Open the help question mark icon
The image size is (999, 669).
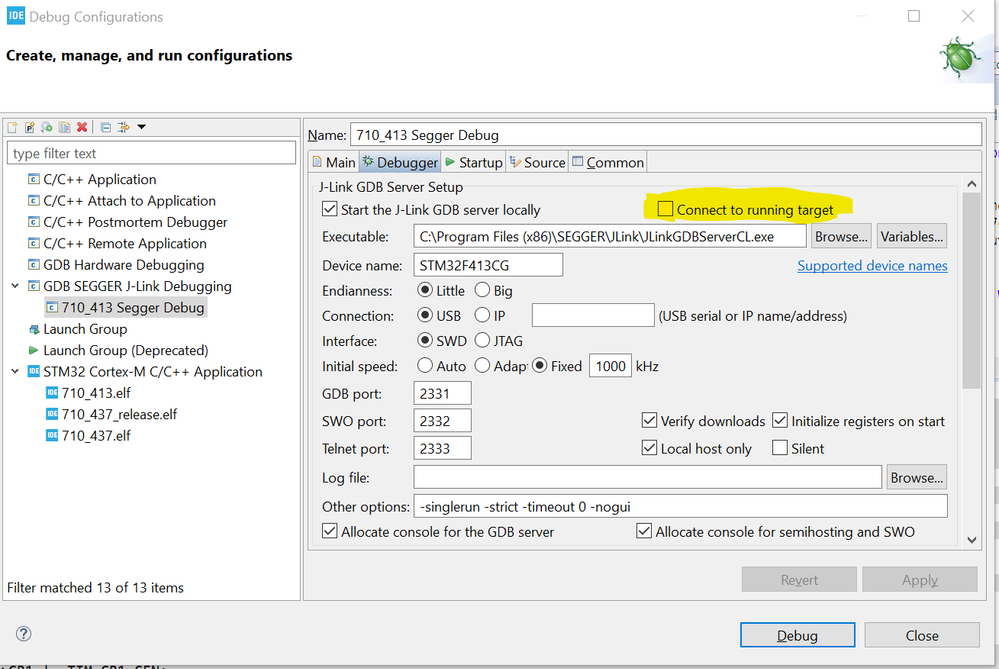pyautogui.click(x=24, y=633)
